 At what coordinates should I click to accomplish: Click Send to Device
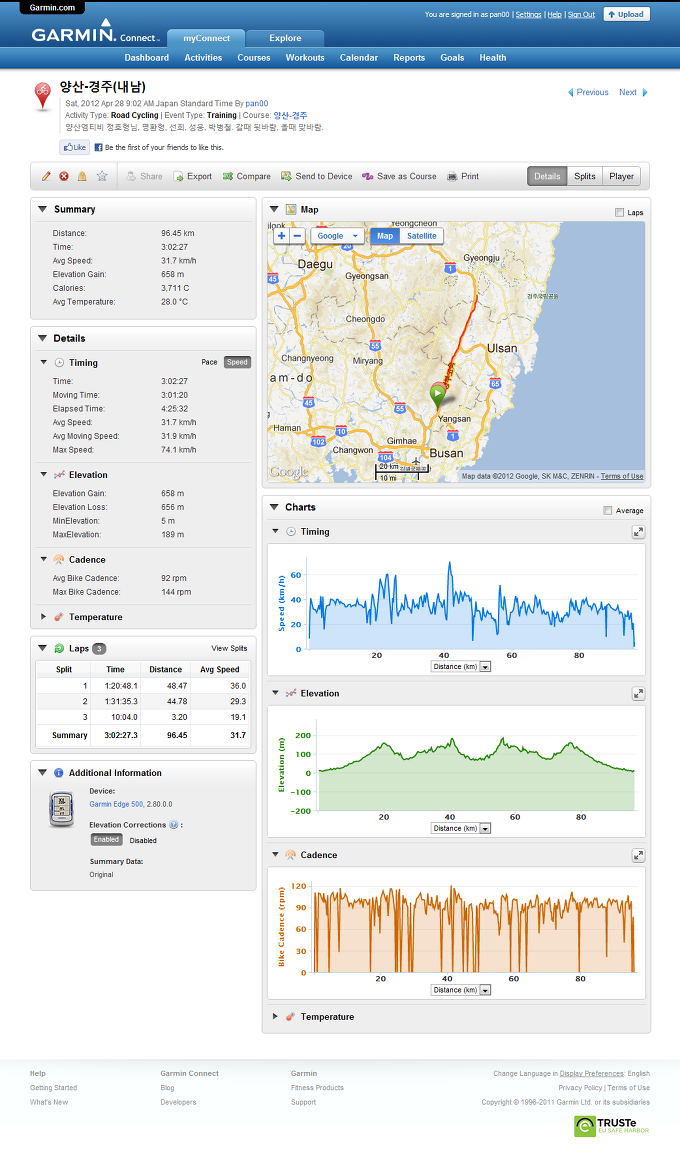coord(317,176)
